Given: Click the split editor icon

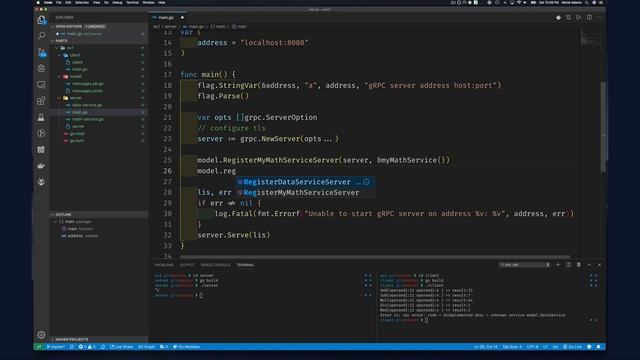Looking at the screenshot, I should tap(589, 18).
